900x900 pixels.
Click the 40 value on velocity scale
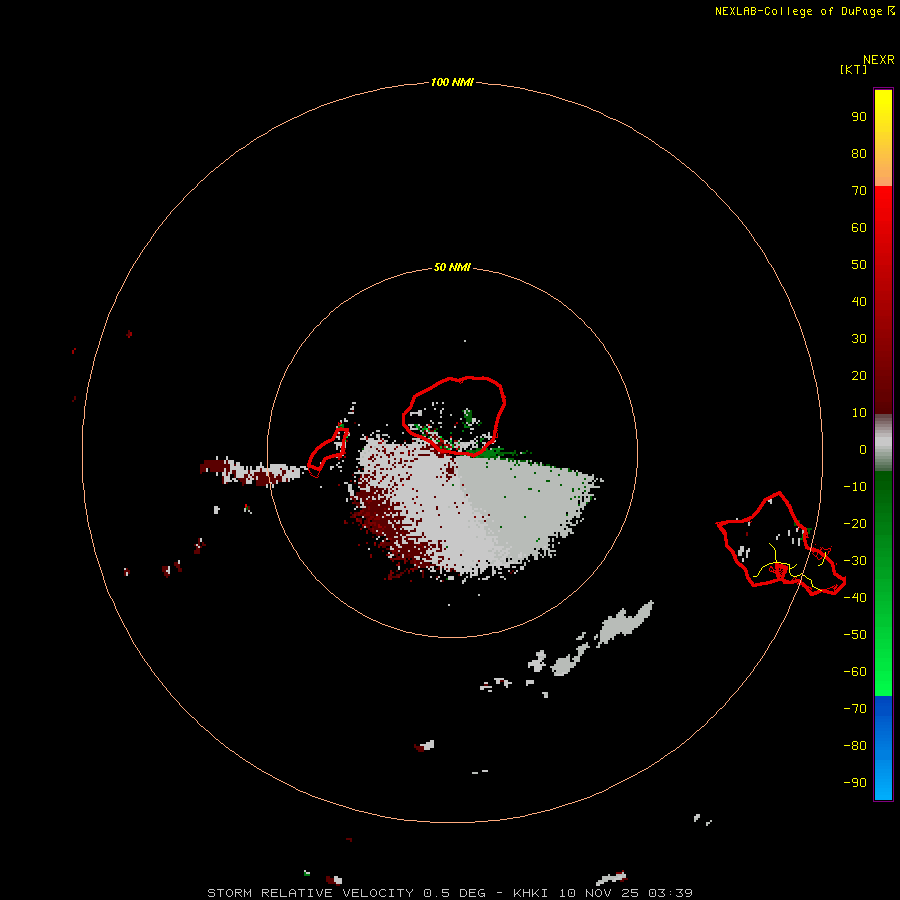[859, 302]
